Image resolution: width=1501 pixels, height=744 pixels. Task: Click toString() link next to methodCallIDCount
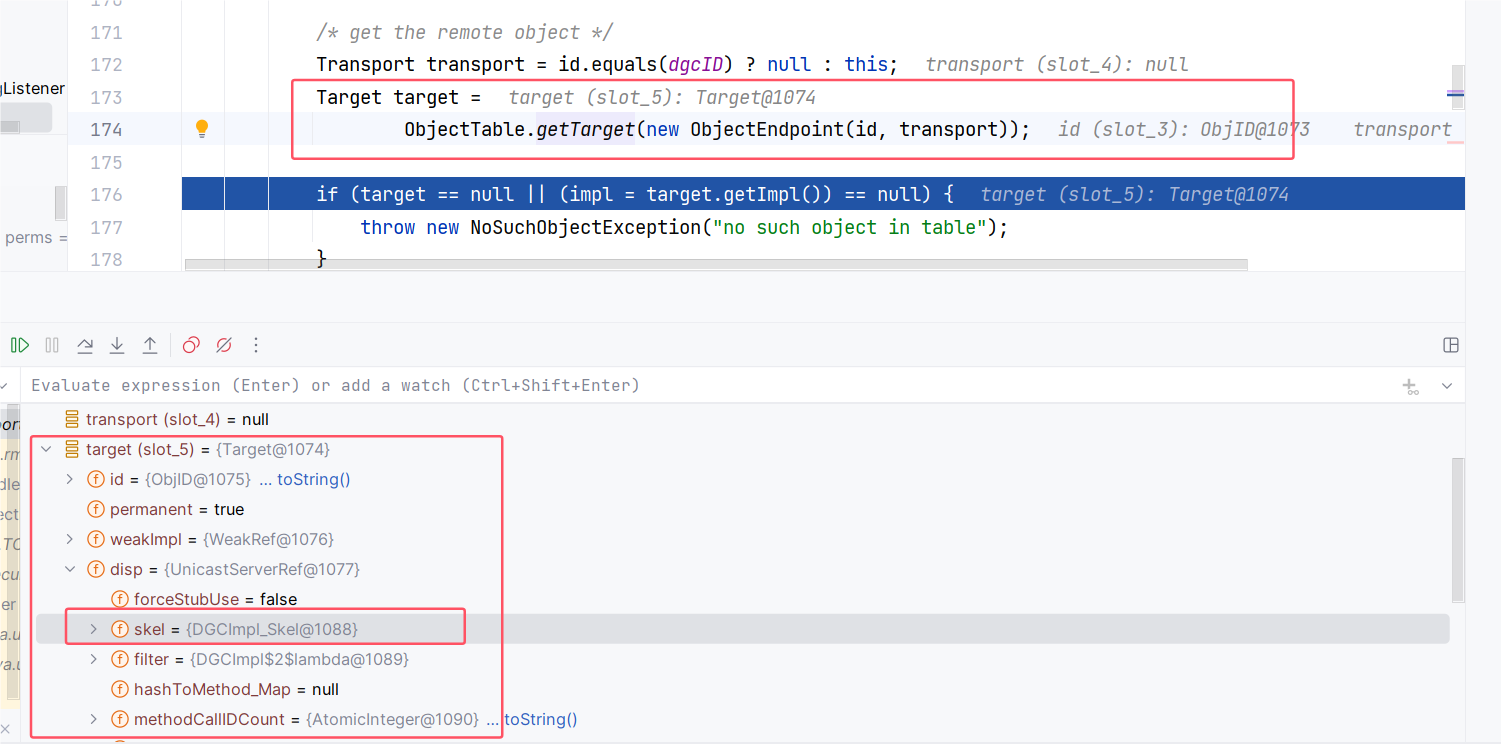click(540, 720)
